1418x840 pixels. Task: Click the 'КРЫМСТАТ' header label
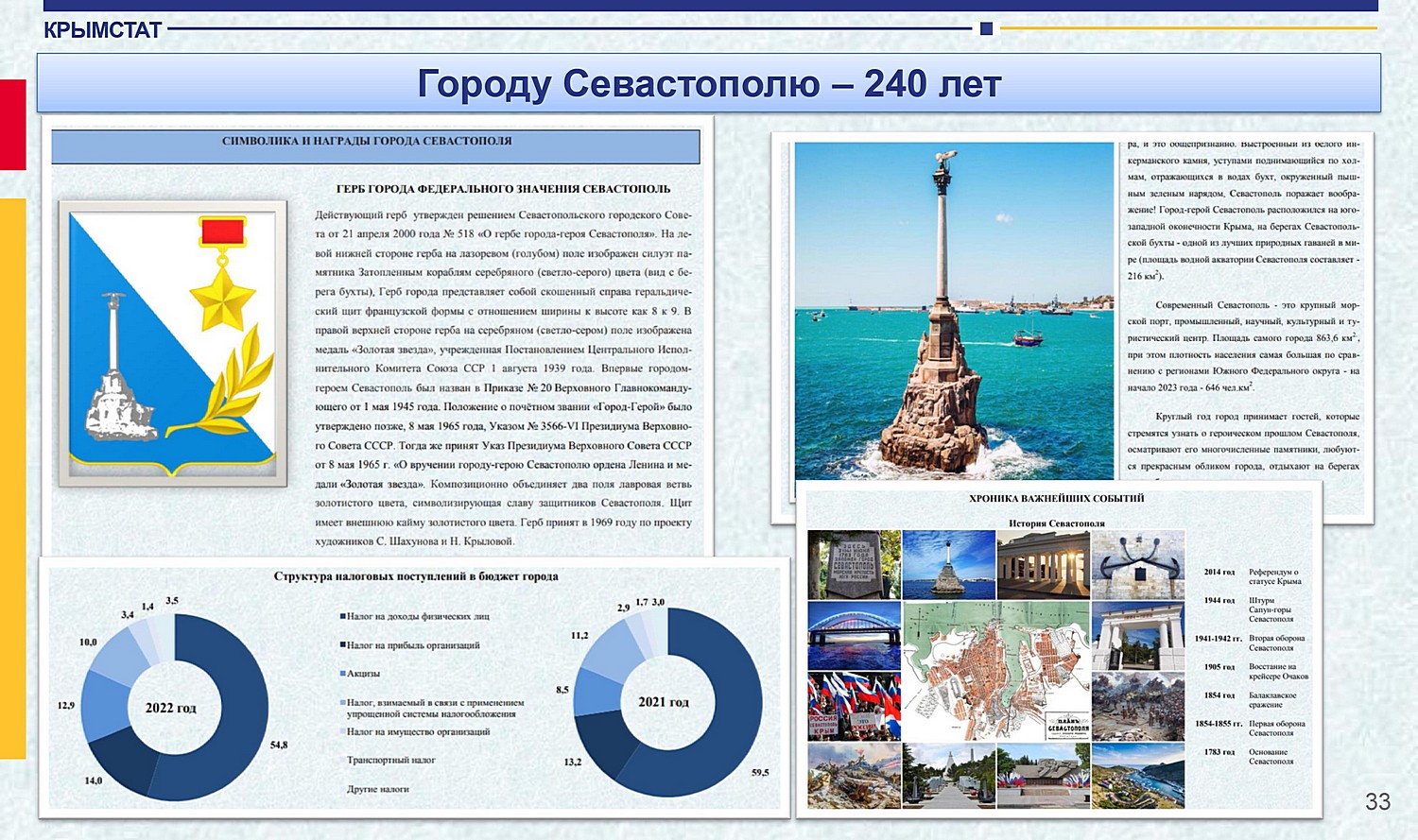pos(102,30)
